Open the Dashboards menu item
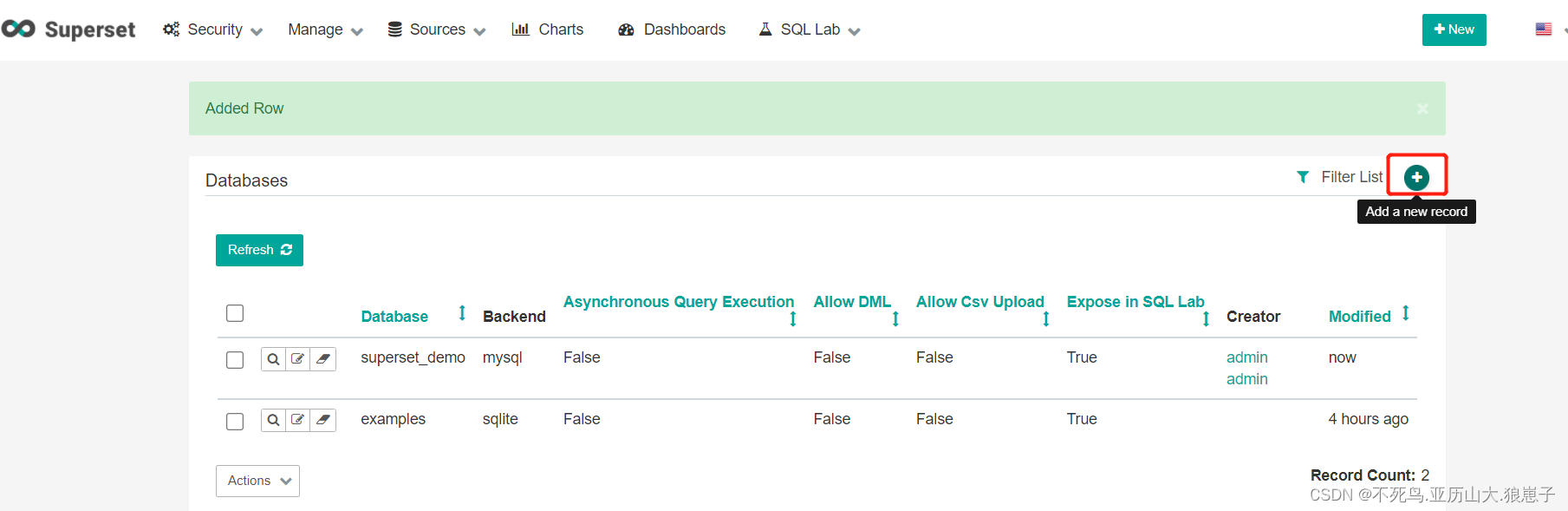Screen dimensions: 1568x511 click(x=672, y=29)
